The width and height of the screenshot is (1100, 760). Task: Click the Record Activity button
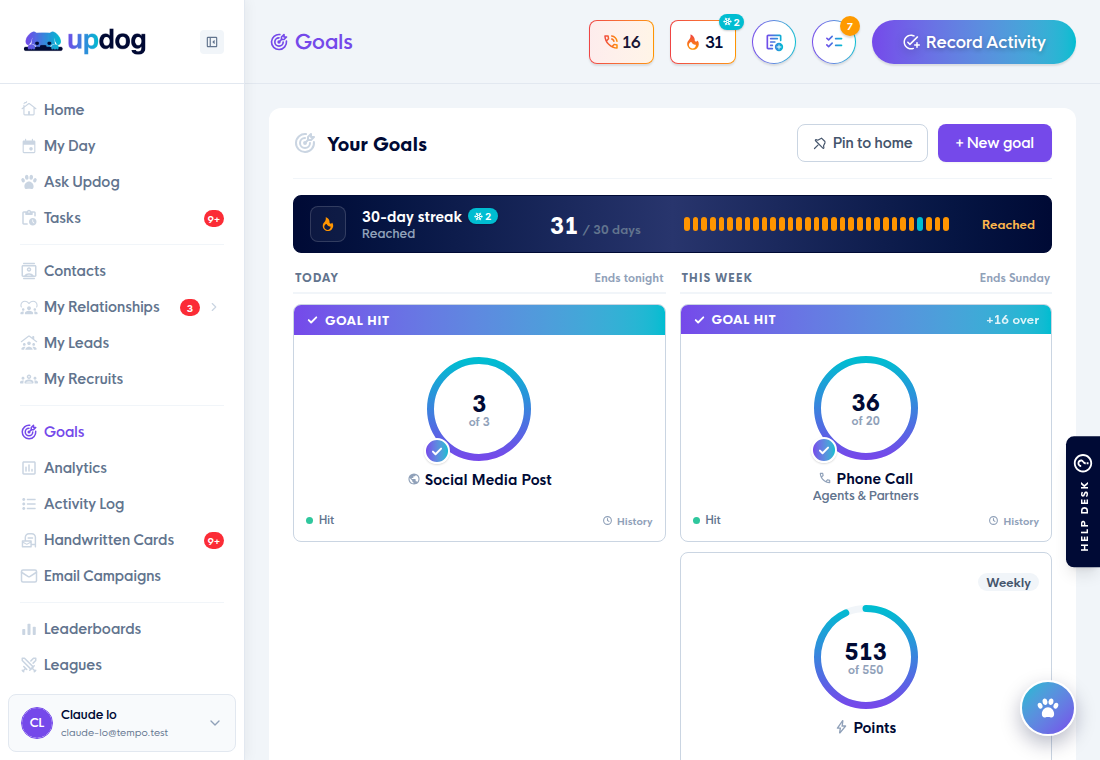coord(974,42)
